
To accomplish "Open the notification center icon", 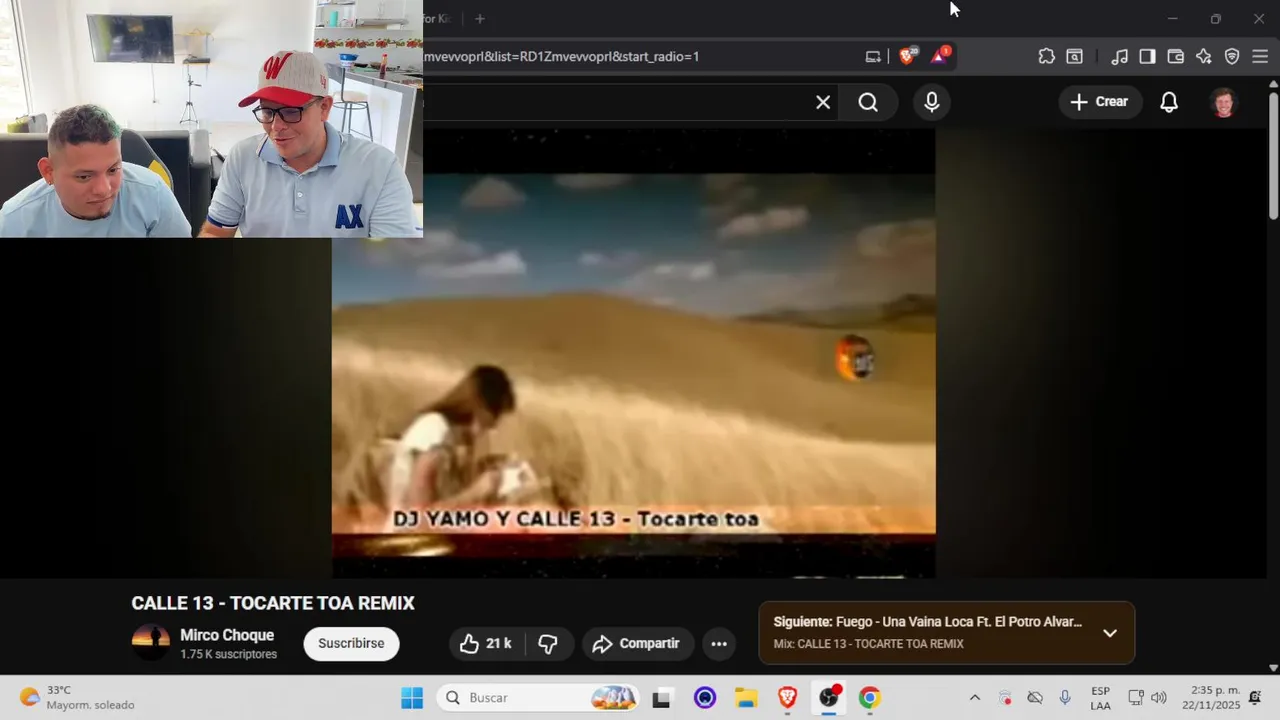I will click(1255, 698).
